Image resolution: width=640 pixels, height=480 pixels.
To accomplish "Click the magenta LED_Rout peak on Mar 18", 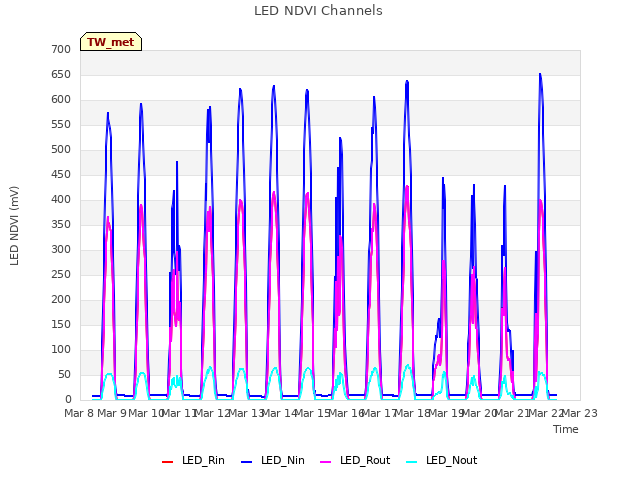I will pos(407,187).
